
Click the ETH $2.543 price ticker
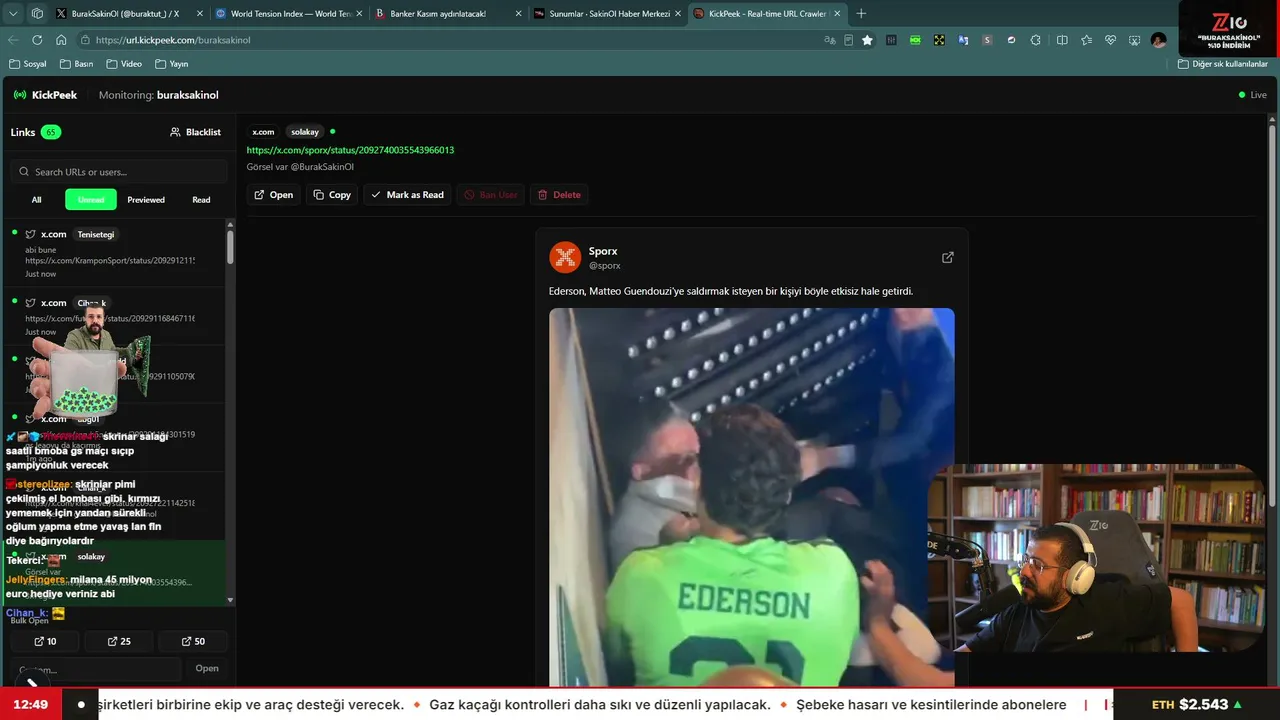[1196, 705]
